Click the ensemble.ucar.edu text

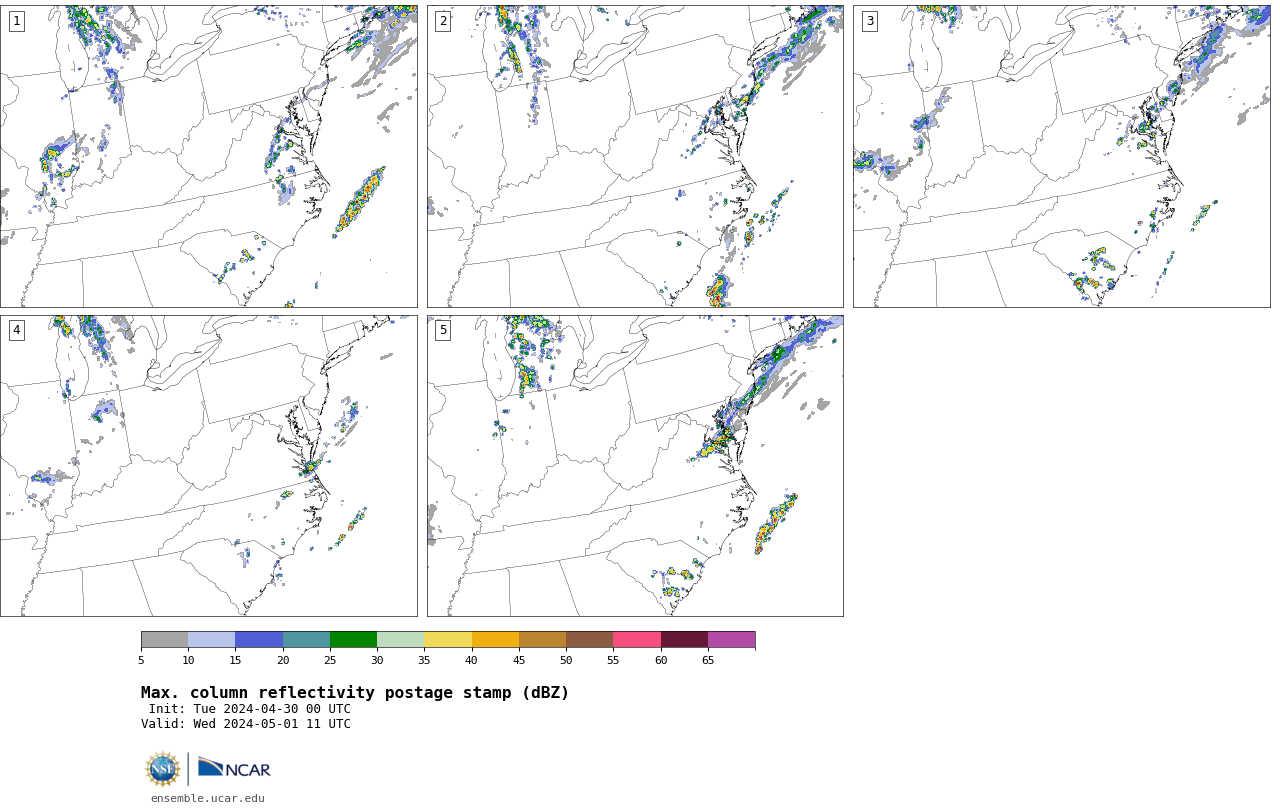click(208, 798)
